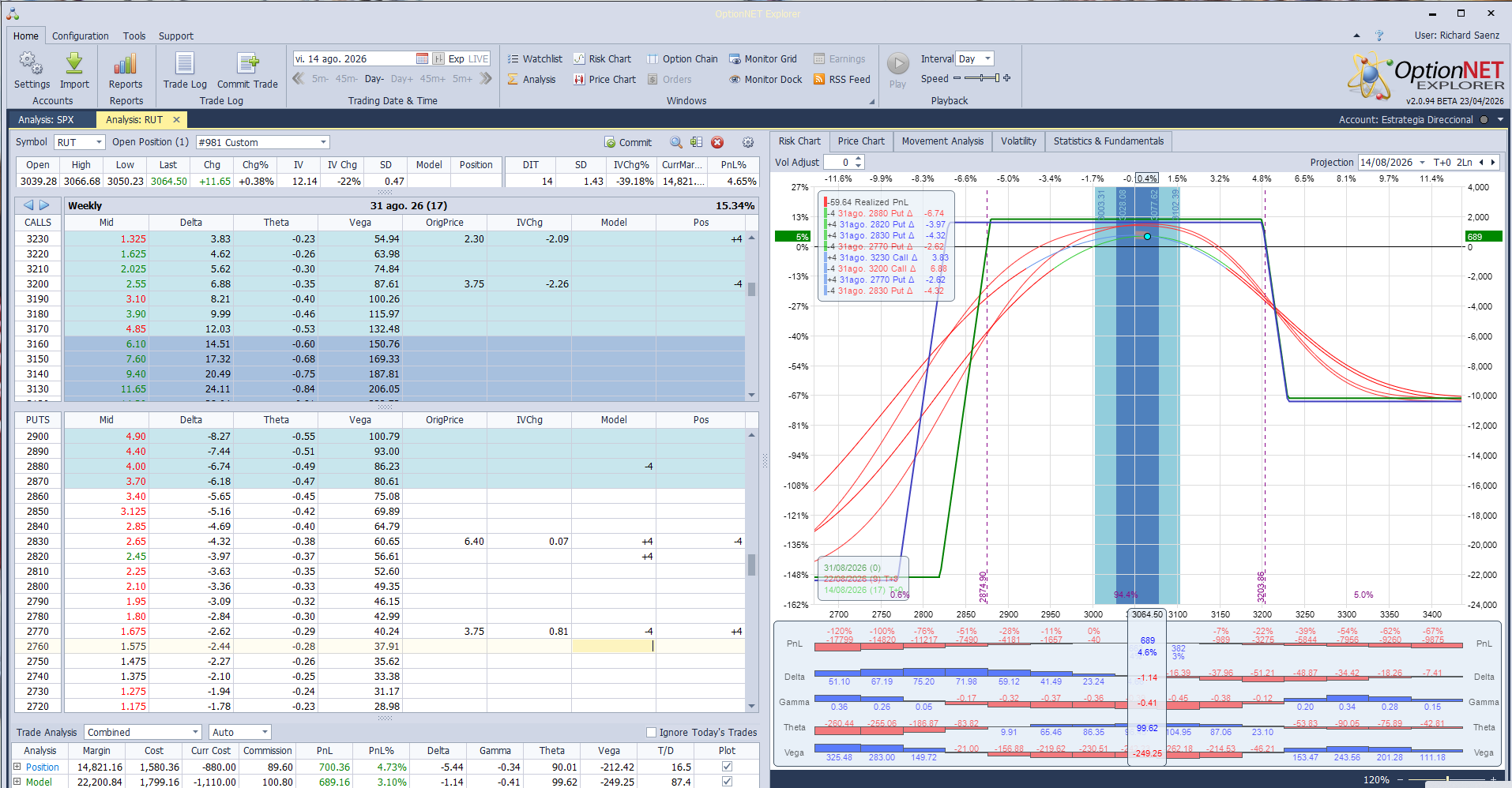1512x788 pixels.
Task: Collapse the ribbon with the up arrow
Action: [1356, 36]
